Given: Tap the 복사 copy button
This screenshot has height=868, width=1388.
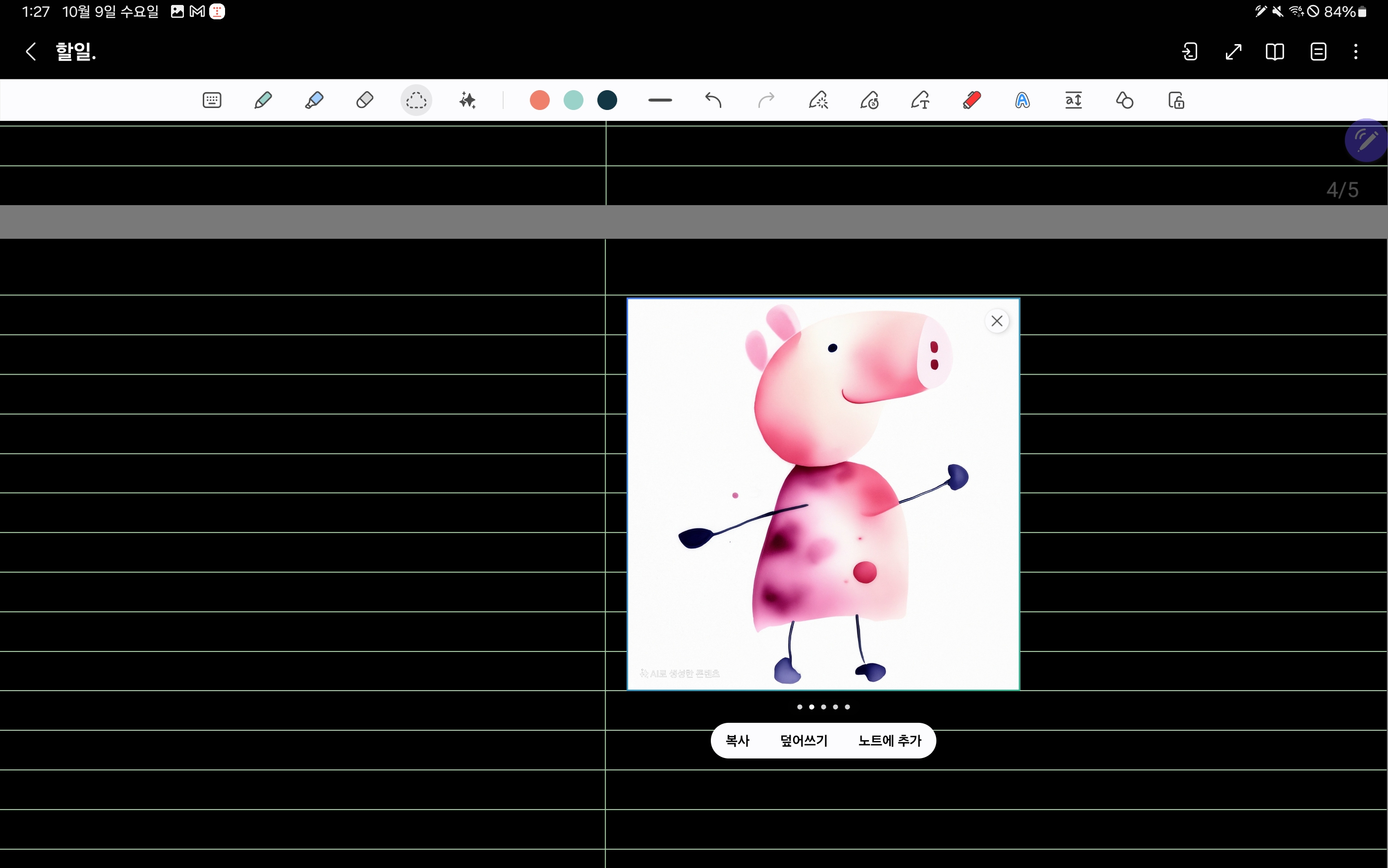Looking at the screenshot, I should click(x=737, y=741).
